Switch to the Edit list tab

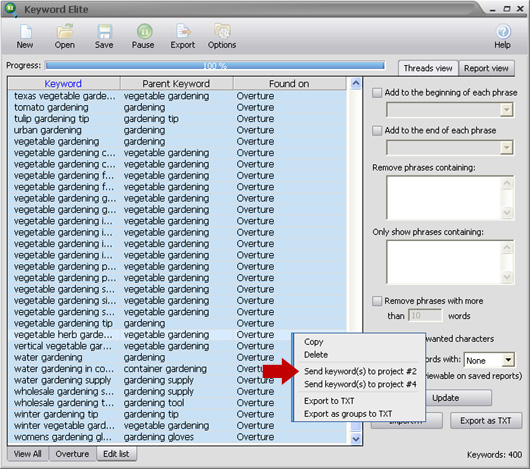click(x=116, y=454)
